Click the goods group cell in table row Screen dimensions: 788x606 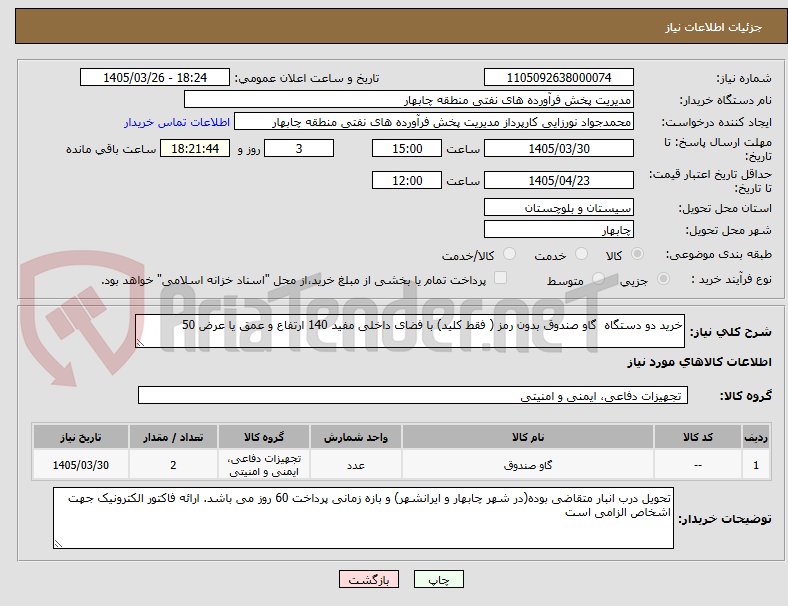click(264, 465)
